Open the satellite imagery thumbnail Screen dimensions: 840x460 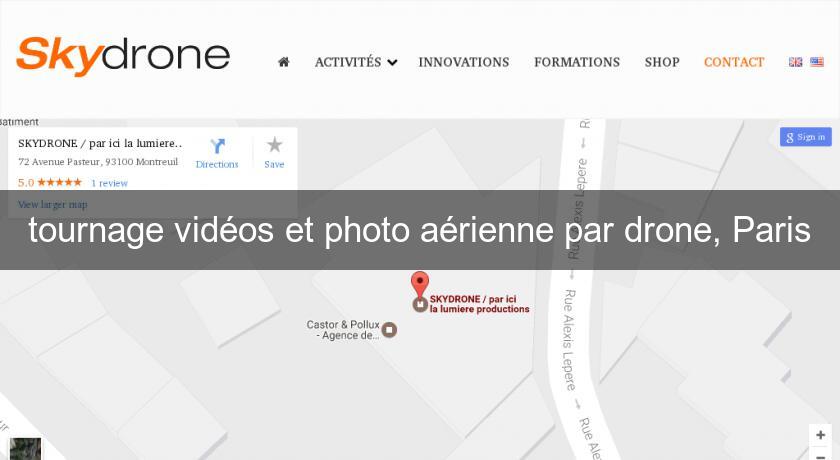(x=25, y=449)
